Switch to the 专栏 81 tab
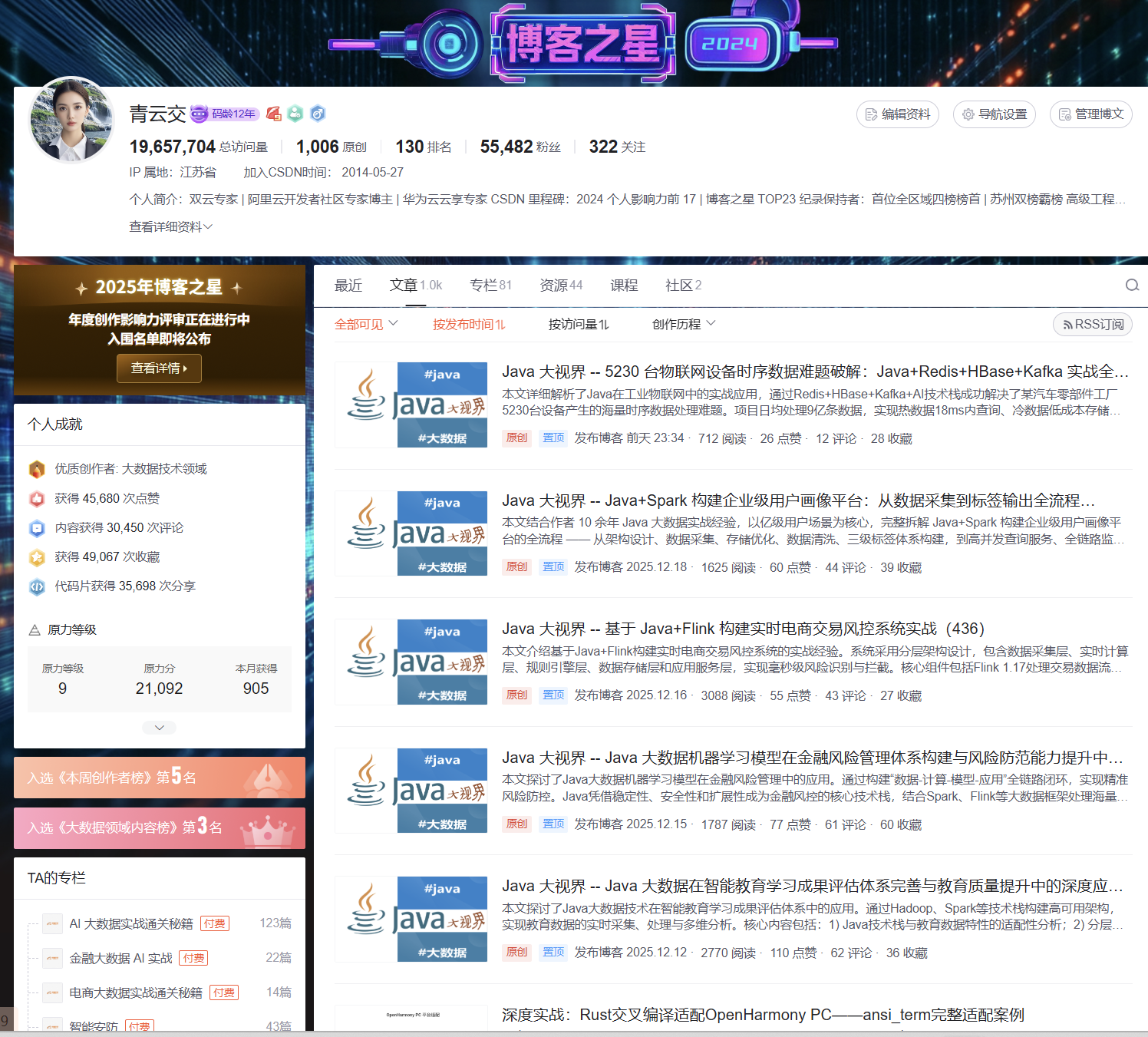The image size is (1148, 1037). [490, 286]
